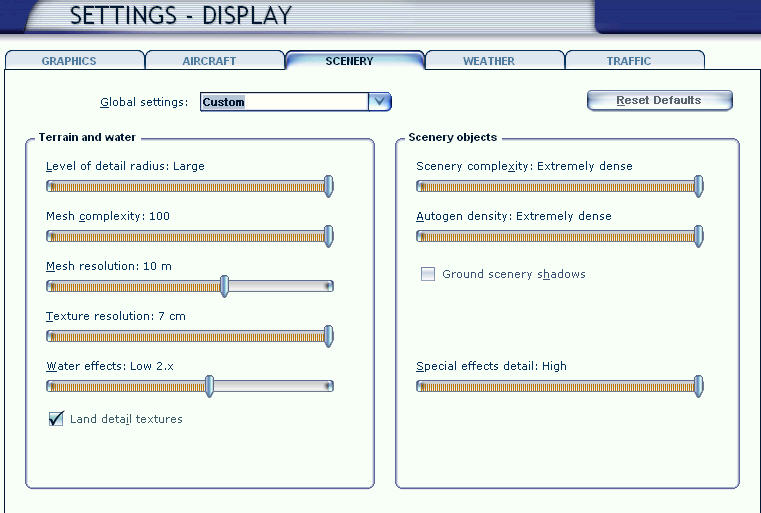The height and width of the screenshot is (513, 761).
Task: Click the 'Texture resolution: 7 cm' label
Action: (x=116, y=316)
